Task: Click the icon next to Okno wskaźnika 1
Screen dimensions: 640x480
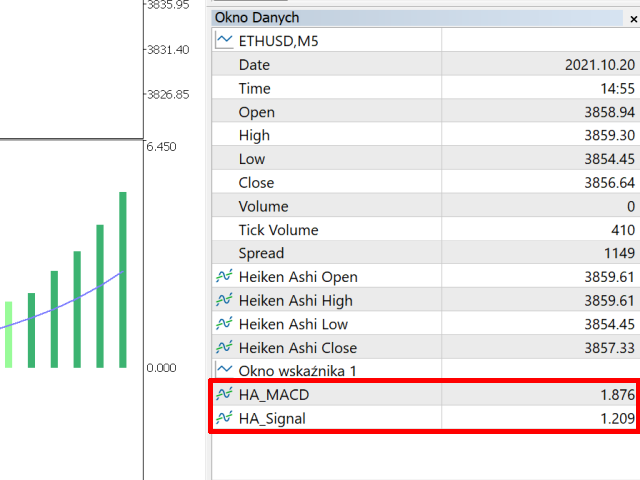Action: tap(224, 370)
